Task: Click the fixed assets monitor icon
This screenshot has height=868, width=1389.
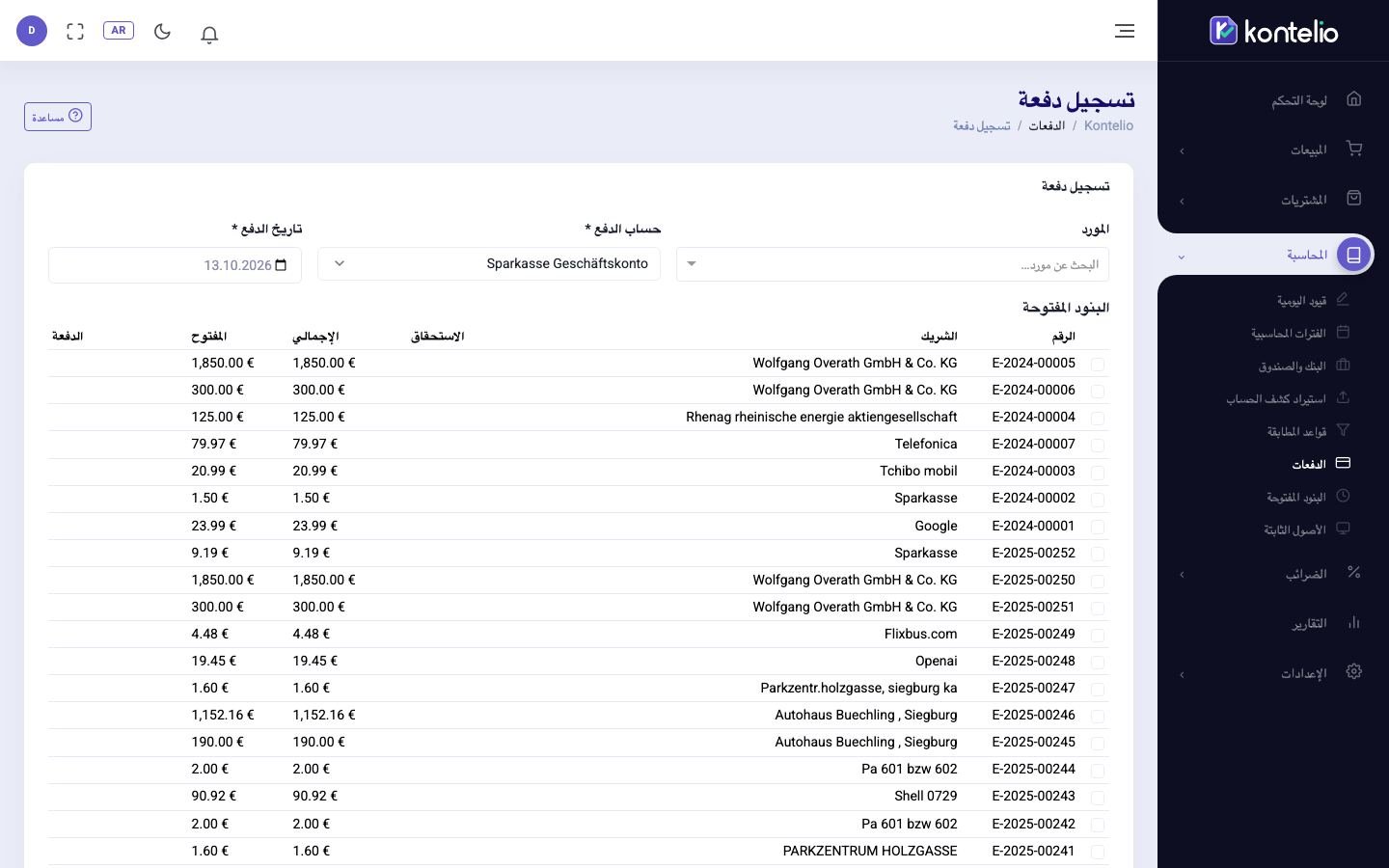Action: click(1343, 529)
